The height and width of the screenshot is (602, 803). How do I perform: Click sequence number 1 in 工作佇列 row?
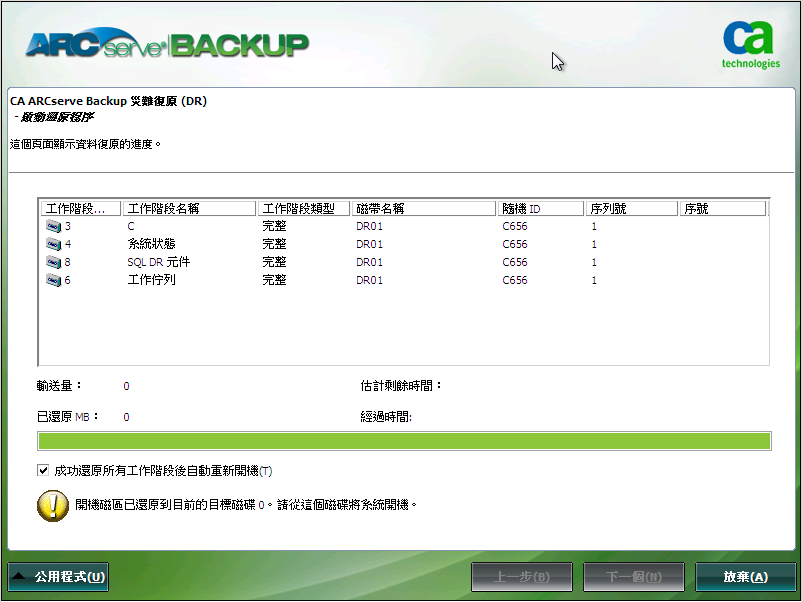coord(594,280)
